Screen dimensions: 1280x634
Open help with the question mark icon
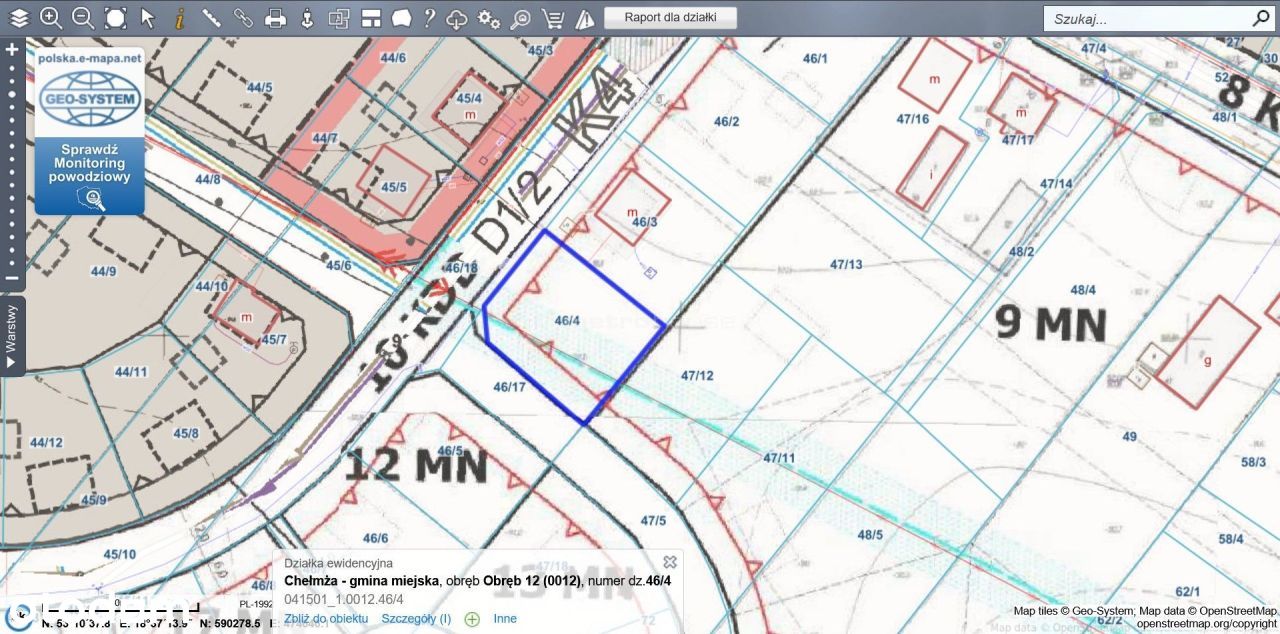tap(429, 18)
